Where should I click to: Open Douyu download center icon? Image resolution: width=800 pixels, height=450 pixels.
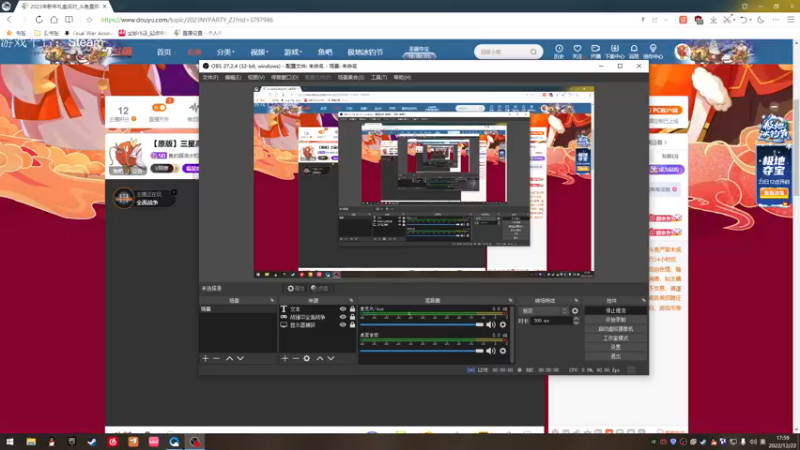(x=614, y=51)
